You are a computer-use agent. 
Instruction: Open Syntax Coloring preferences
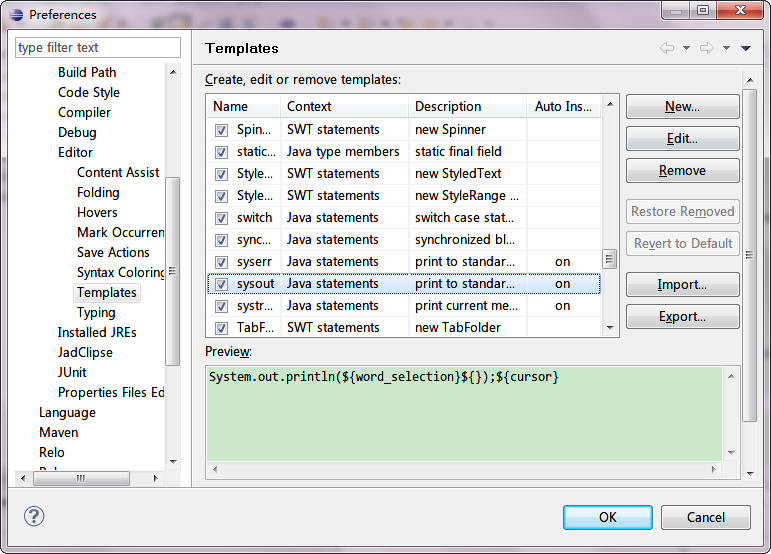coord(120,272)
